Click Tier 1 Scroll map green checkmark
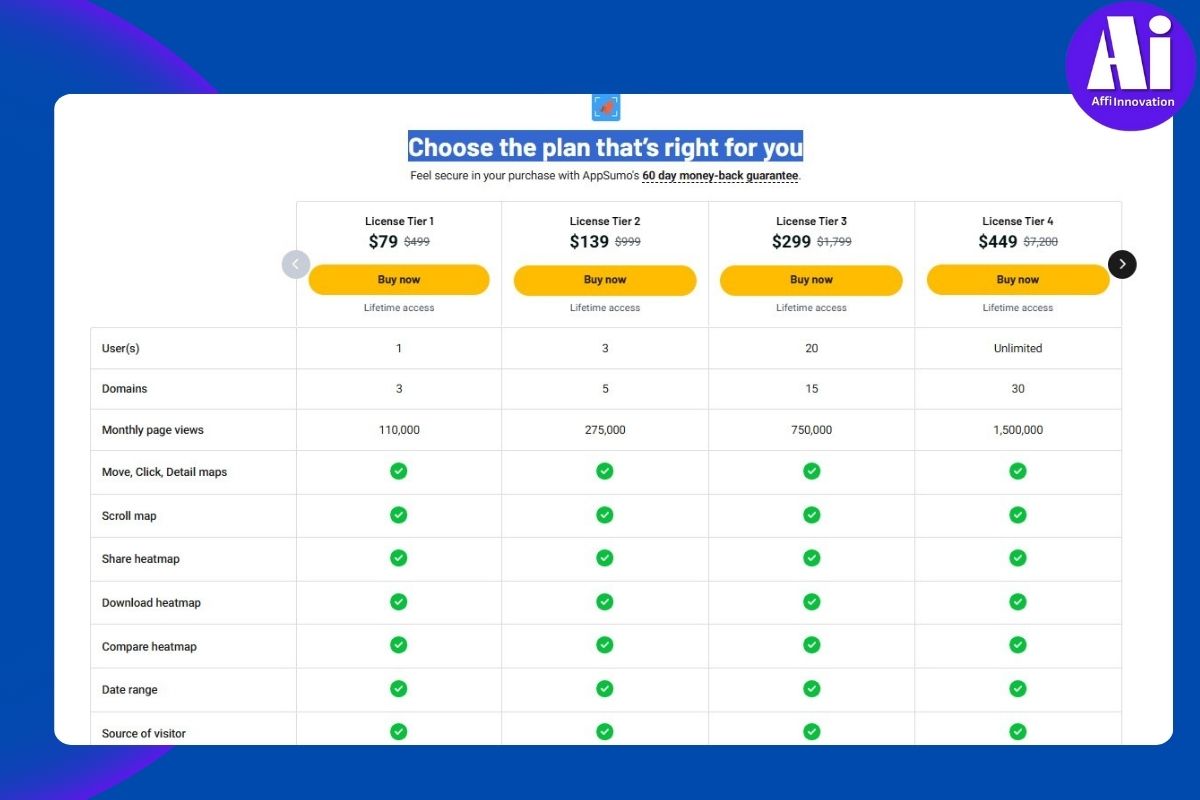Viewport: 1200px width, 800px height. pyautogui.click(x=398, y=515)
